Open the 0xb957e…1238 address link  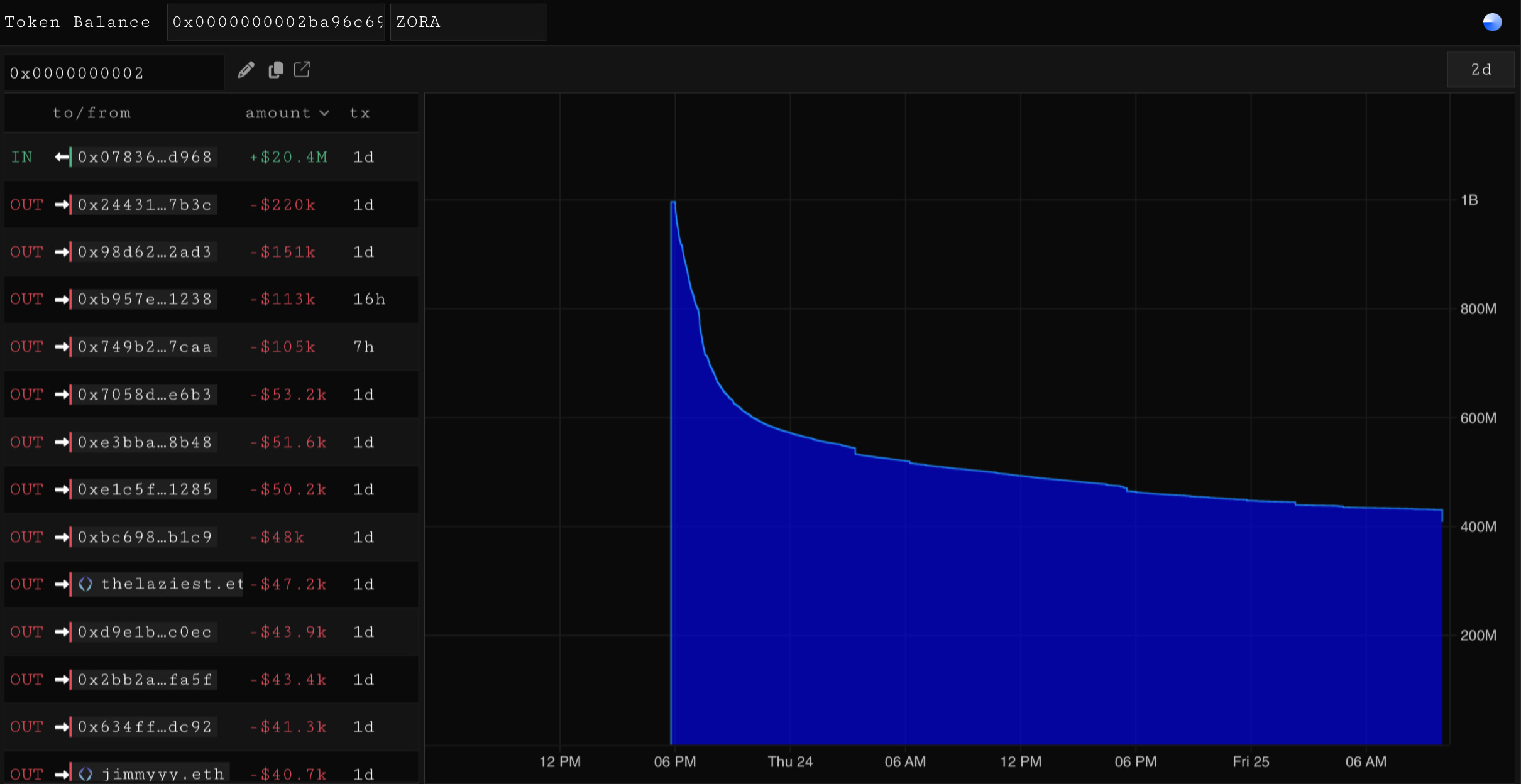[x=145, y=299]
